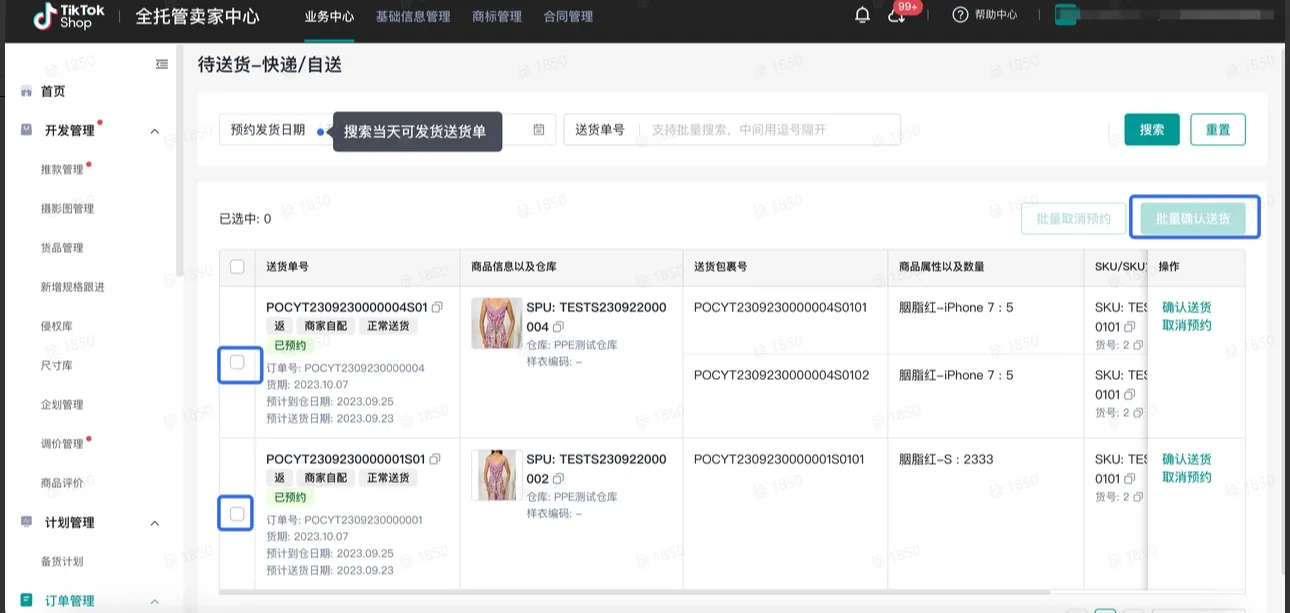Check the row for POCYT2309230000004S01
The height and width of the screenshot is (613, 1290).
[237, 362]
